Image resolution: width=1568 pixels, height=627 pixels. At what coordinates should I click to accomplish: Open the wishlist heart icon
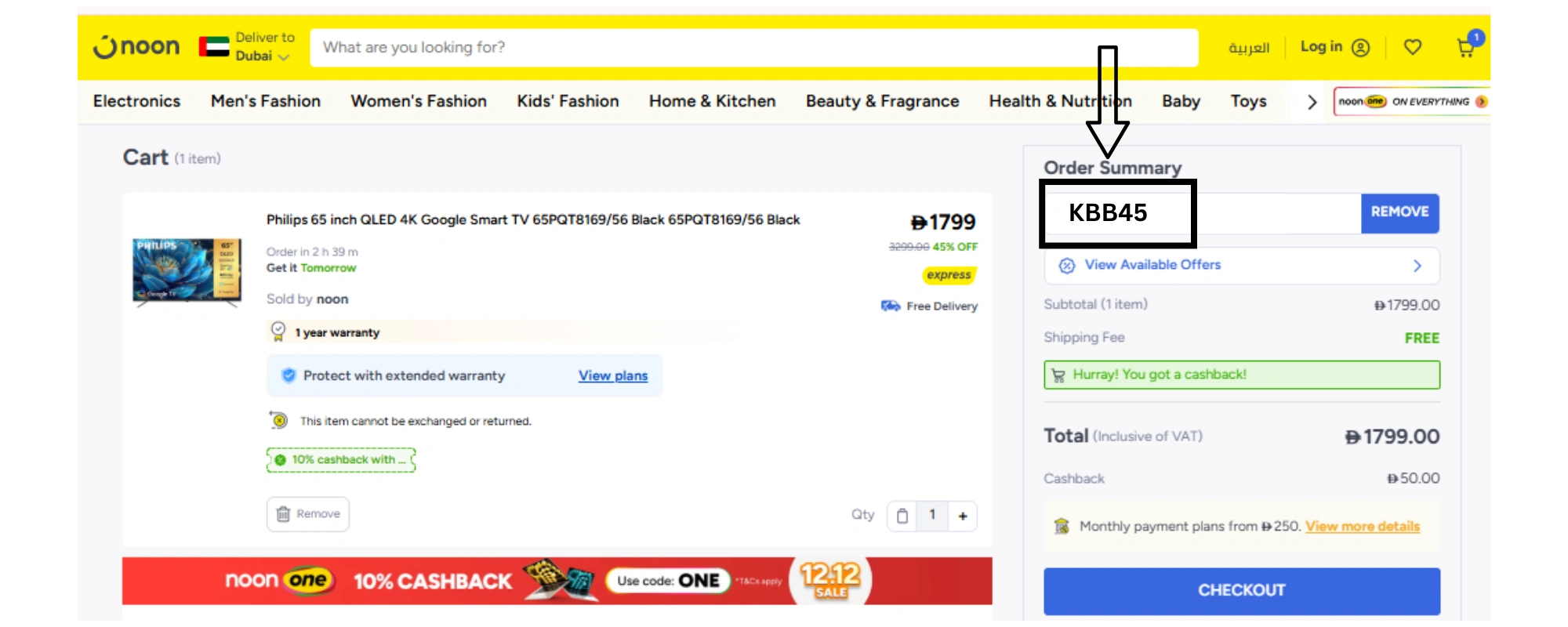click(1414, 47)
